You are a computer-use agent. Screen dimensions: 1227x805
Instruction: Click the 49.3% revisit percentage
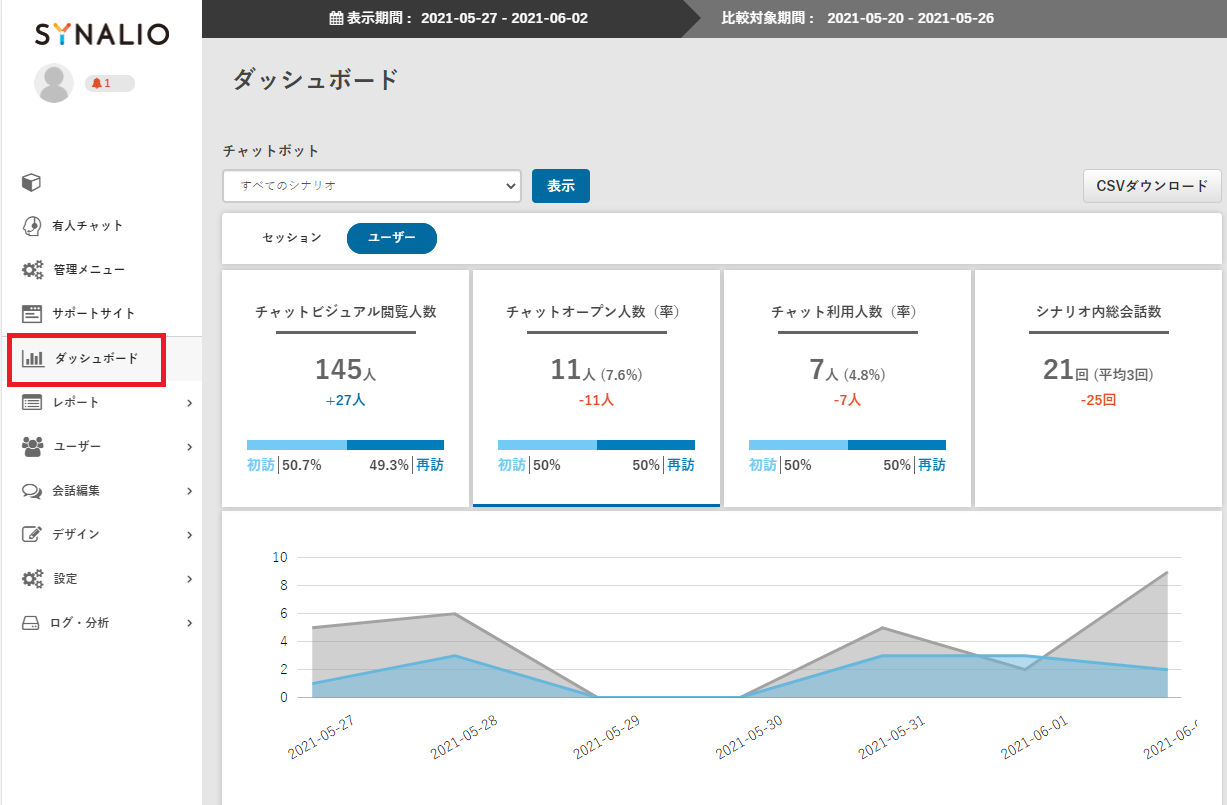click(x=389, y=465)
